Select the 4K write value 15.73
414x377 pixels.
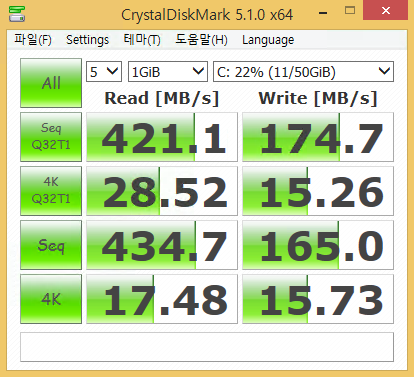pos(318,299)
